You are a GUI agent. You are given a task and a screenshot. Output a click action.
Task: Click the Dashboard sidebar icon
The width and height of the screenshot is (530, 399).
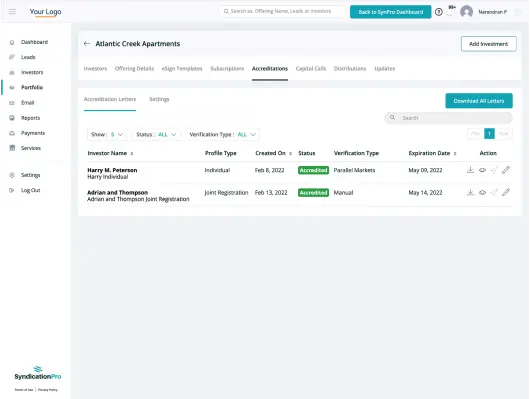click(12, 42)
